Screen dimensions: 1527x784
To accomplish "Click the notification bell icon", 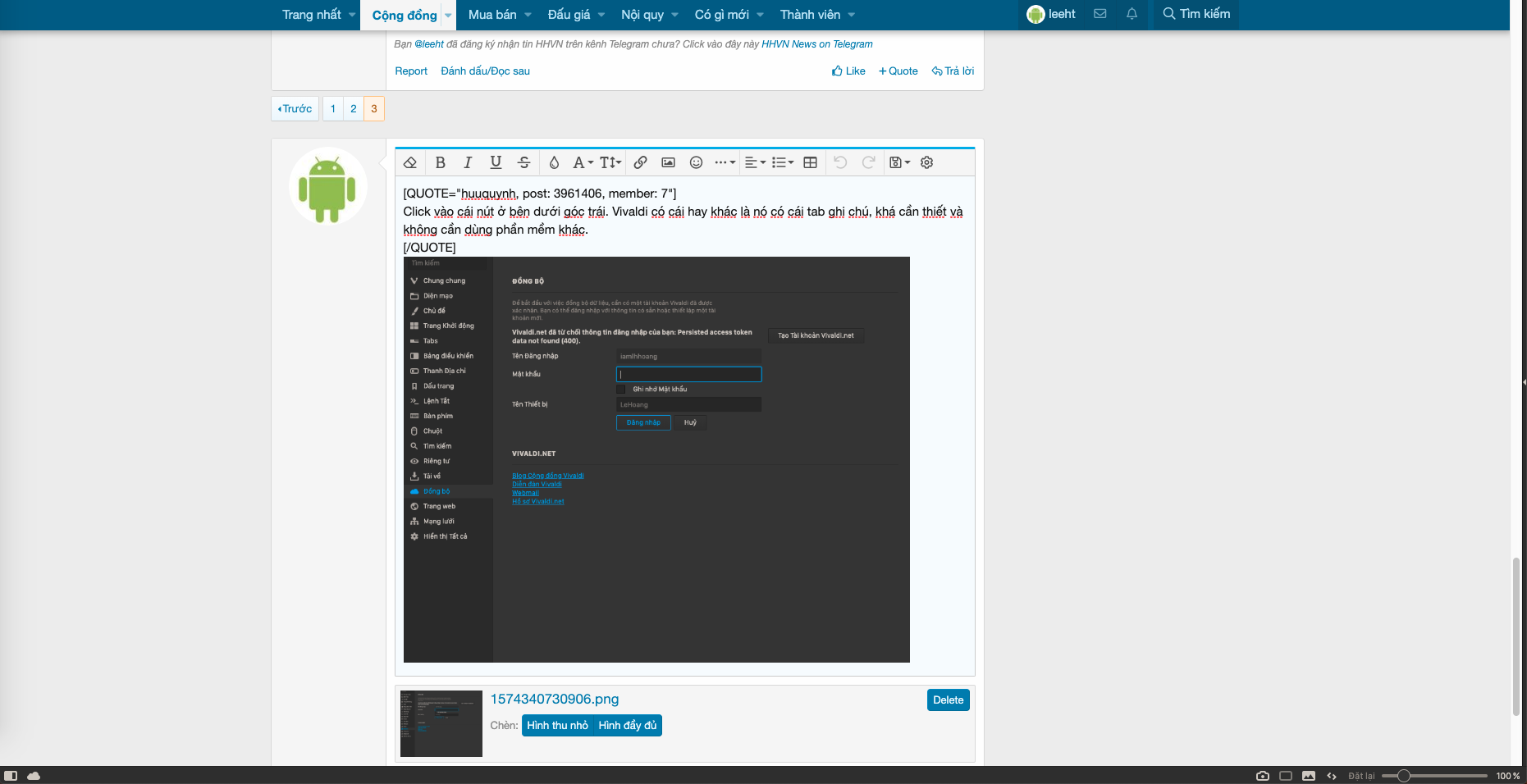I will click(x=1132, y=14).
